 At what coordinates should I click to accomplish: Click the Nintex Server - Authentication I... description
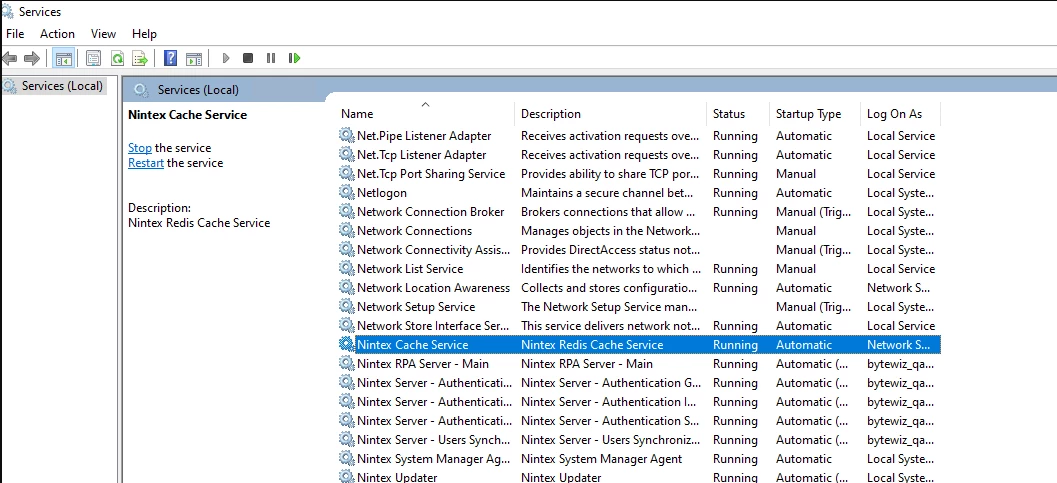click(x=611, y=401)
